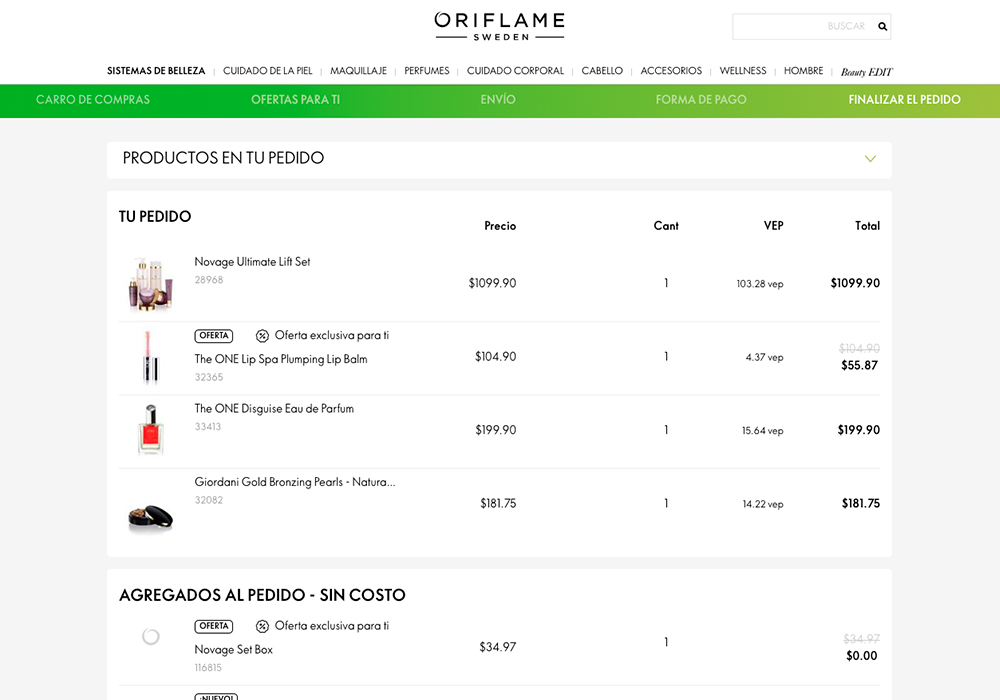Click the 14.22 vep value
The image size is (1000, 700).
tap(763, 504)
